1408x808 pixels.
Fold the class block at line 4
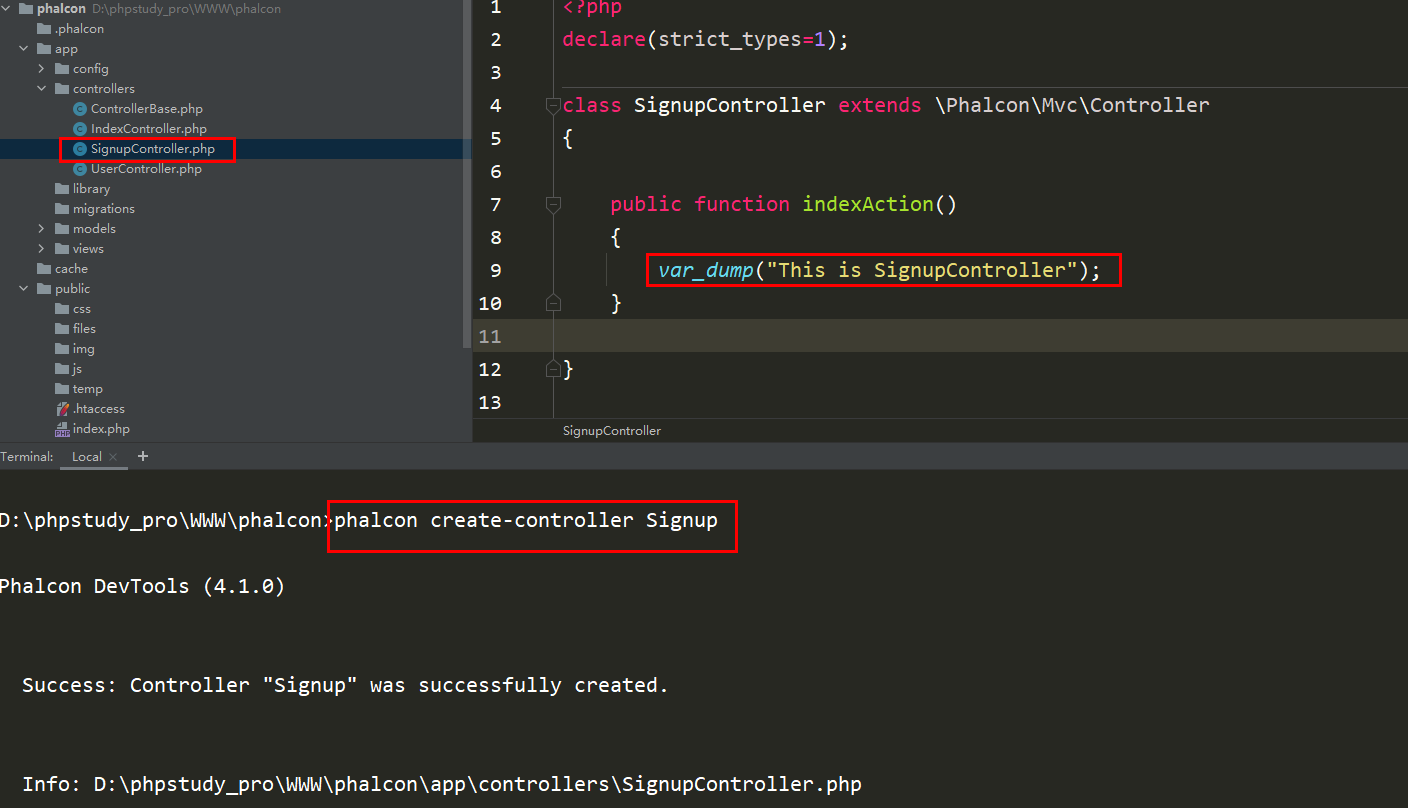point(553,105)
